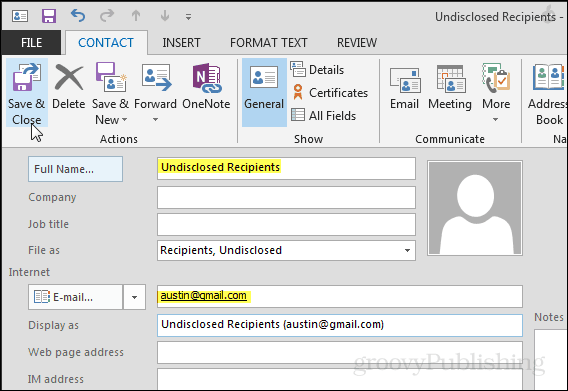
Task: Click the Redo arrow in quick access toolbar
Action: click(107, 16)
